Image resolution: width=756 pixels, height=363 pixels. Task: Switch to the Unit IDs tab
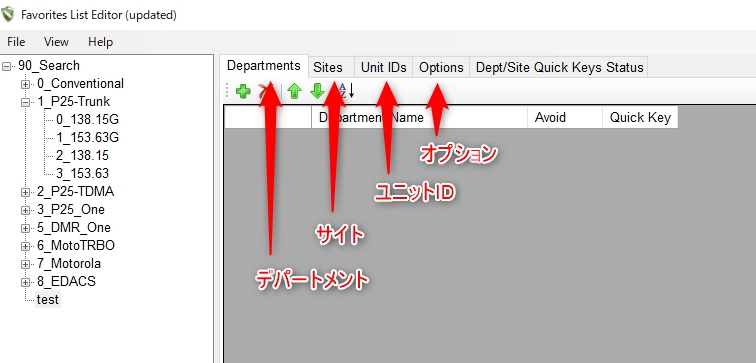pos(384,67)
